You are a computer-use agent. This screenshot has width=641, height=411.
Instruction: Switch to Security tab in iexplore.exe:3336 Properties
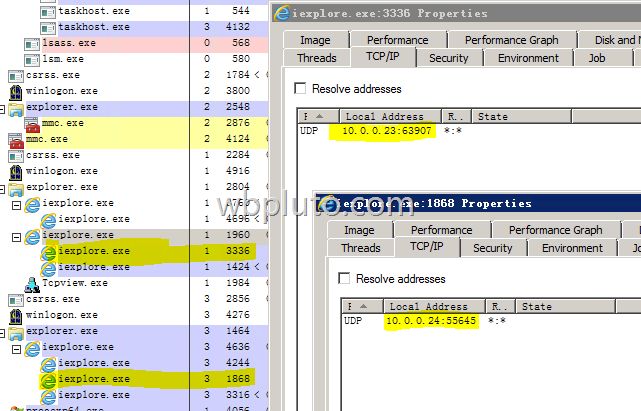448,58
